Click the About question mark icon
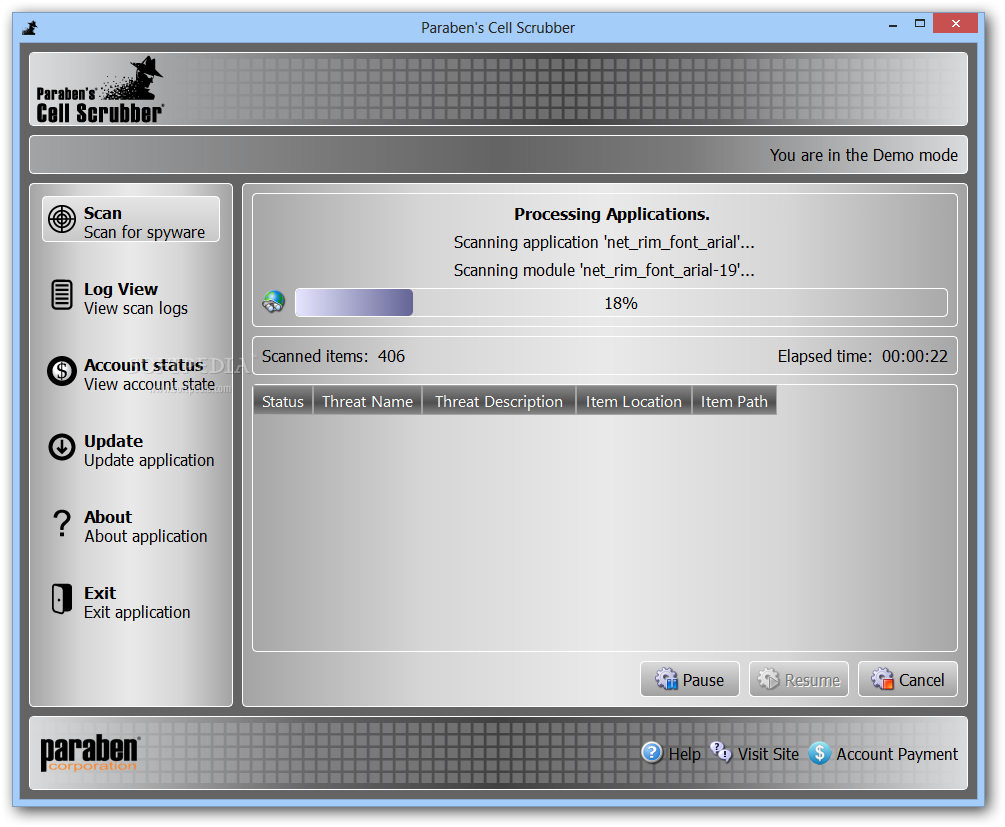 62,524
